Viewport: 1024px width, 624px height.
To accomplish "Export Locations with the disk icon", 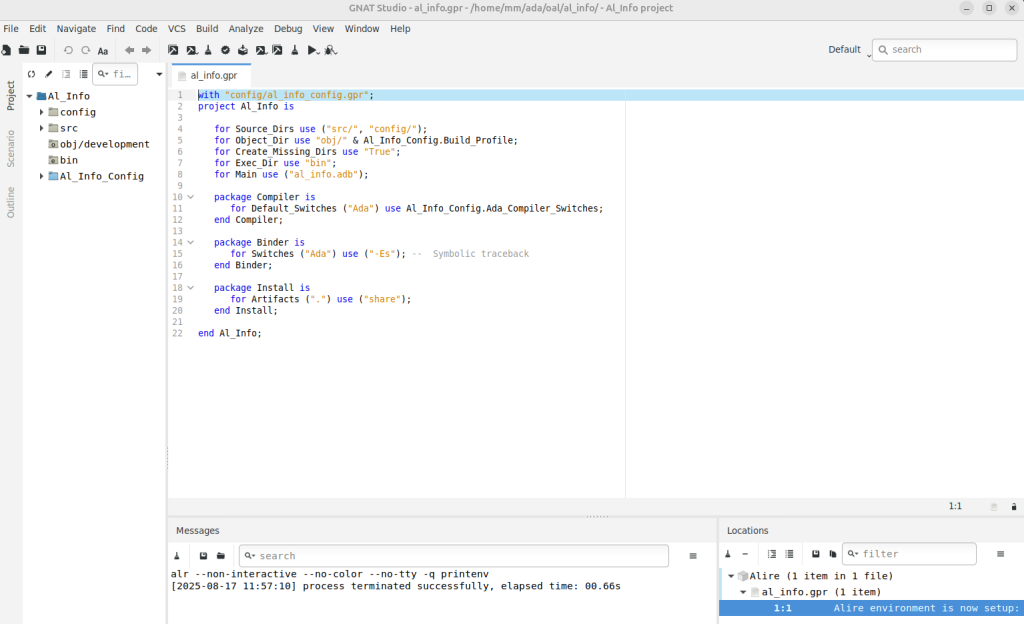I will tap(816, 554).
